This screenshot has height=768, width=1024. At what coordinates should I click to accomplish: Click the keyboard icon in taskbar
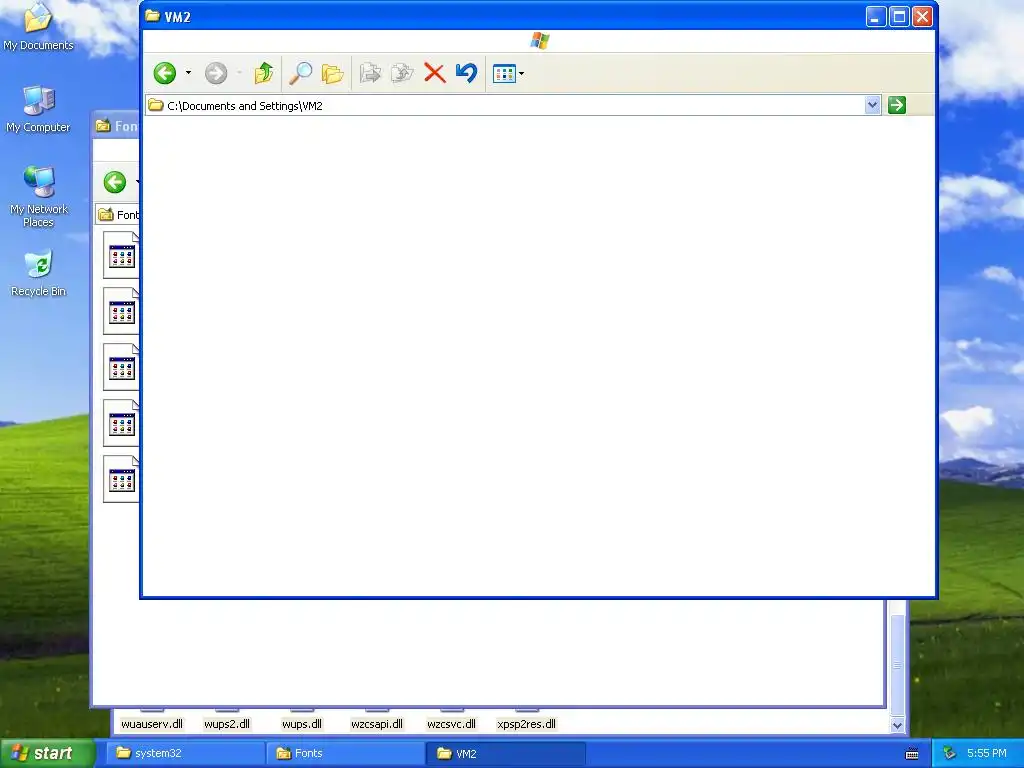912,754
